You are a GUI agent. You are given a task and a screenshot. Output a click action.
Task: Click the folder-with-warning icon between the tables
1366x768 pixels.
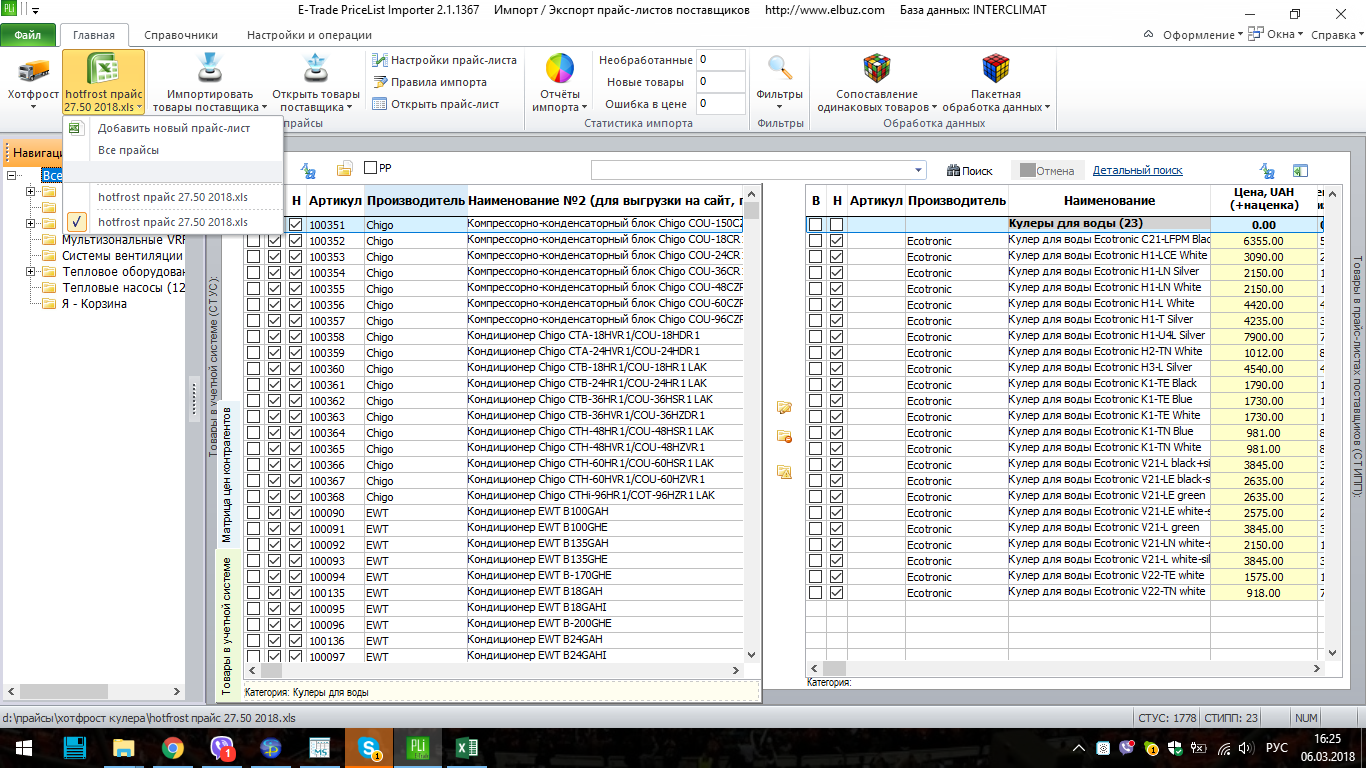pos(784,471)
